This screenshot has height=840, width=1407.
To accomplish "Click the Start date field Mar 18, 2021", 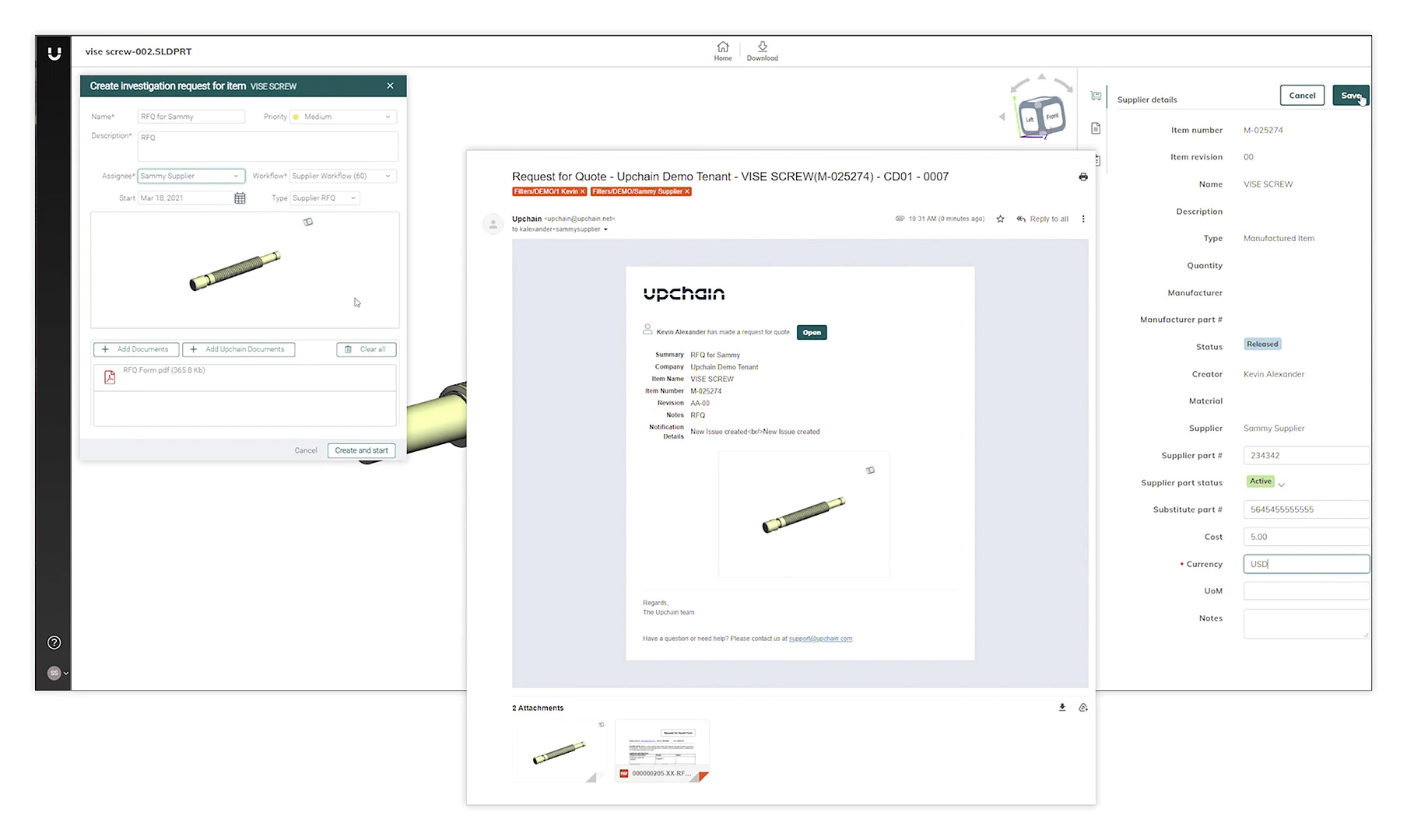I will tap(185, 198).
